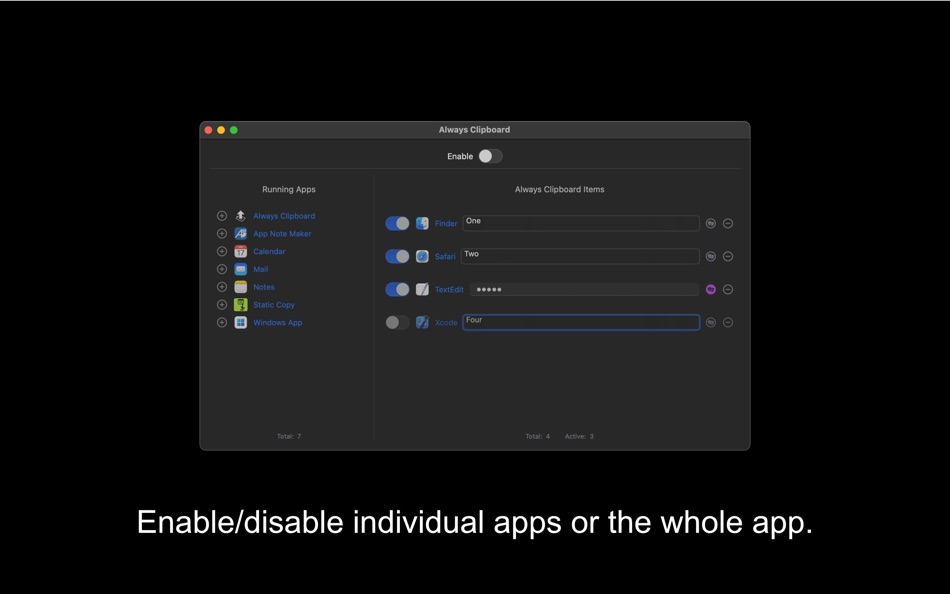Image resolution: width=950 pixels, height=594 pixels.
Task: Toggle masked text for the Safari item
Action: click(x=710, y=256)
